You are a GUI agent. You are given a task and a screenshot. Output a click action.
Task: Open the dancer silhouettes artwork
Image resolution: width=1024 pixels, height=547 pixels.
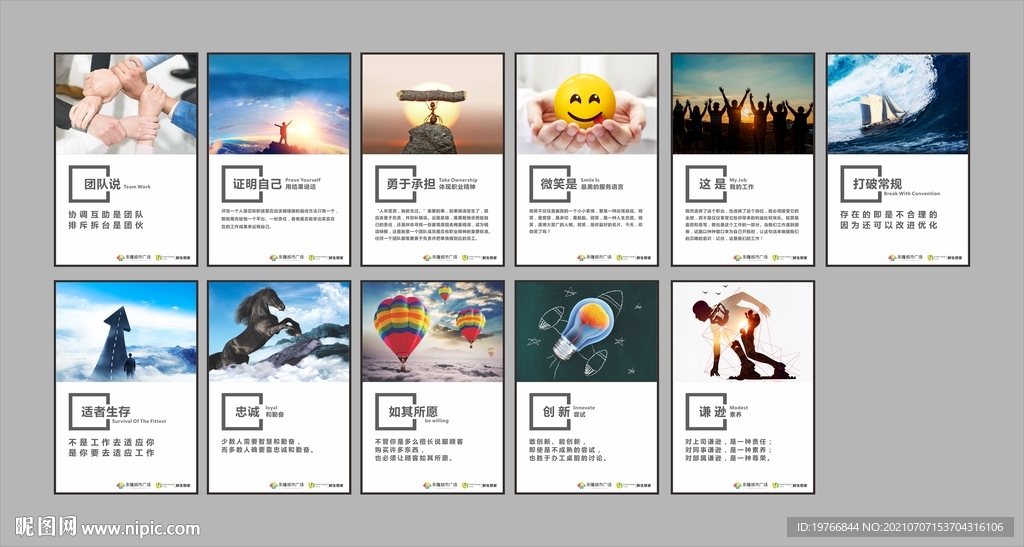pyautogui.click(x=743, y=332)
